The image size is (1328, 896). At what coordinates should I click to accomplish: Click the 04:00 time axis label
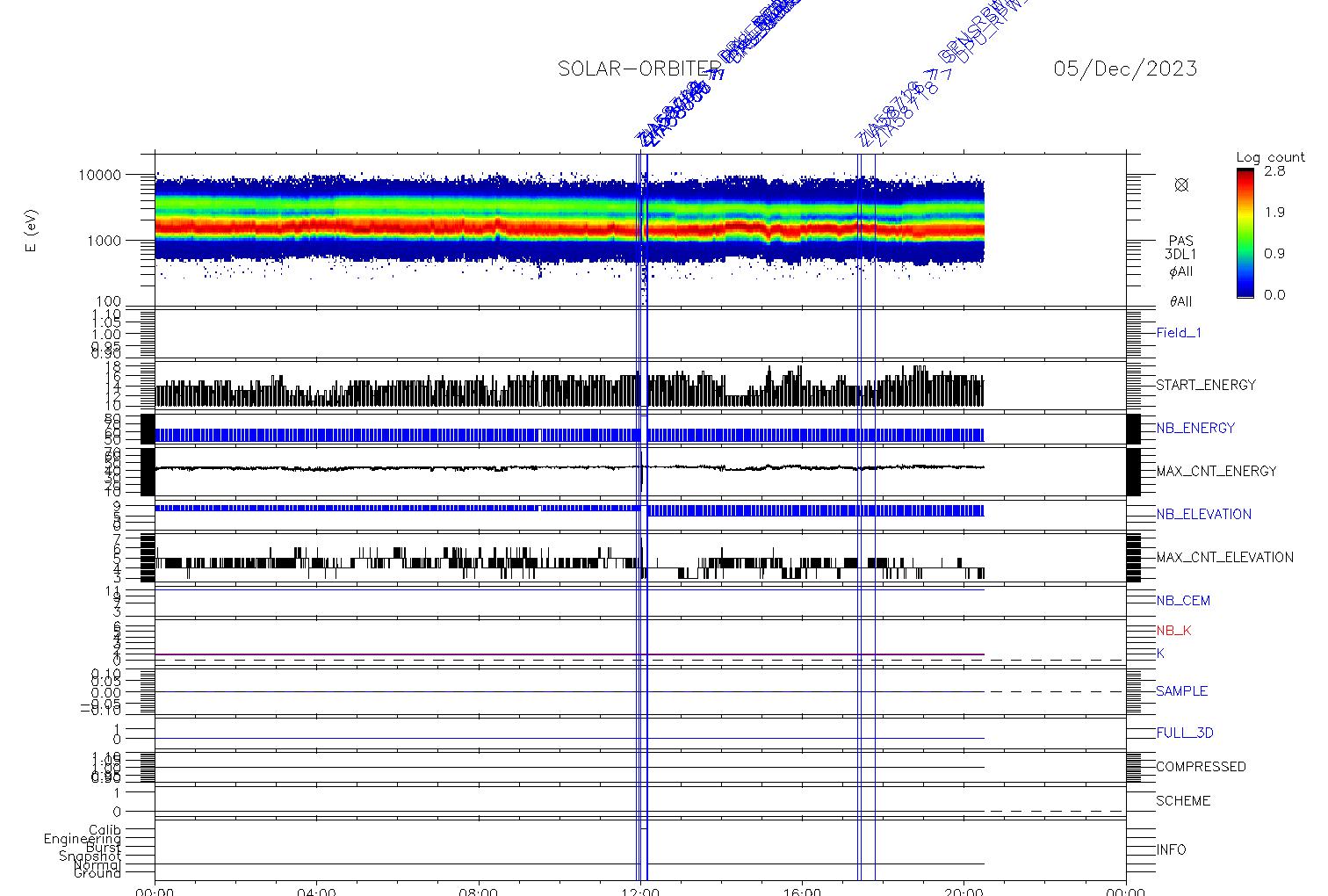click(x=317, y=892)
